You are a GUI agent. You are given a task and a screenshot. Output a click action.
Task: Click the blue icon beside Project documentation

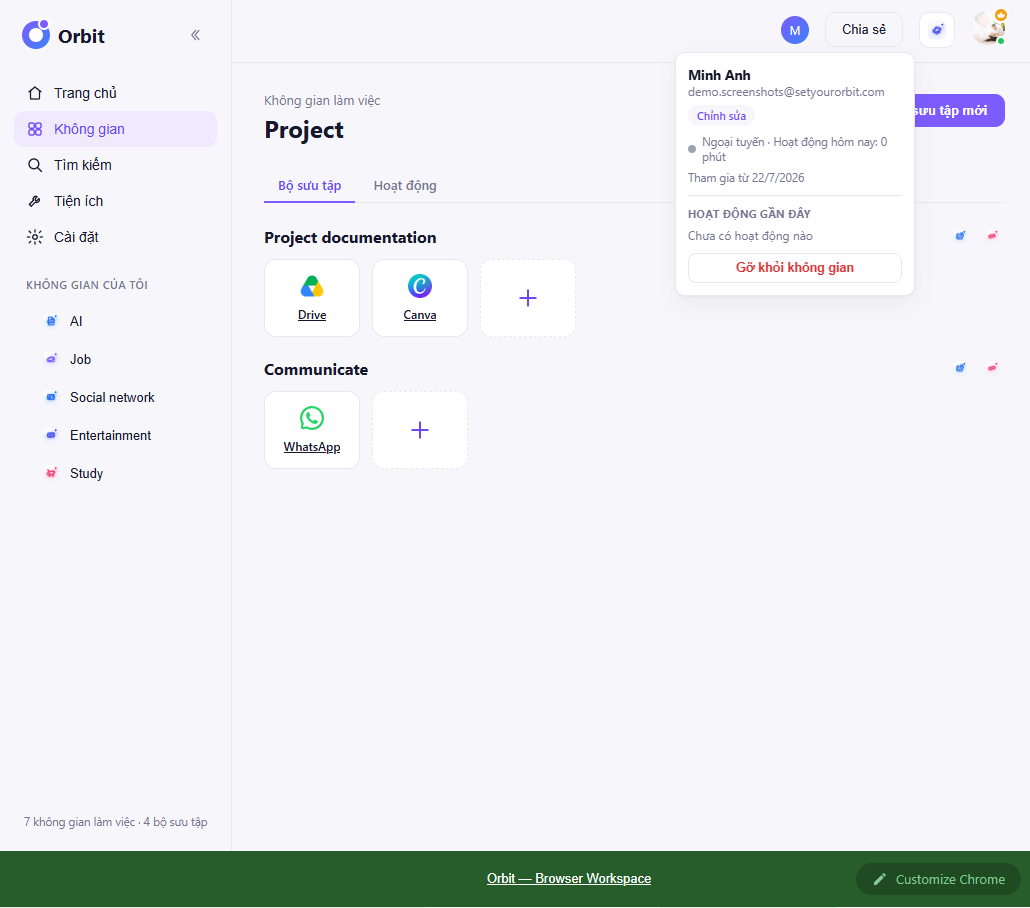960,235
